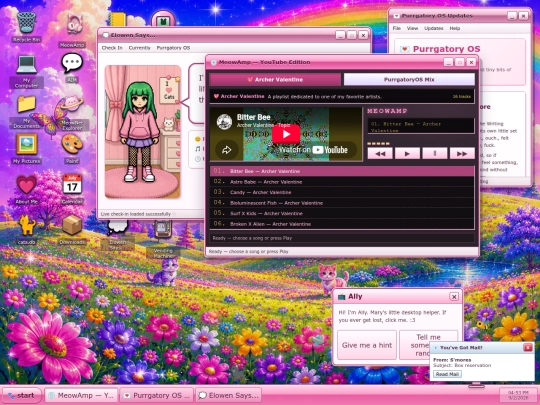Switch to the Archer Valentine playlist tab
This screenshot has width=540, height=405.
[275, 80]
